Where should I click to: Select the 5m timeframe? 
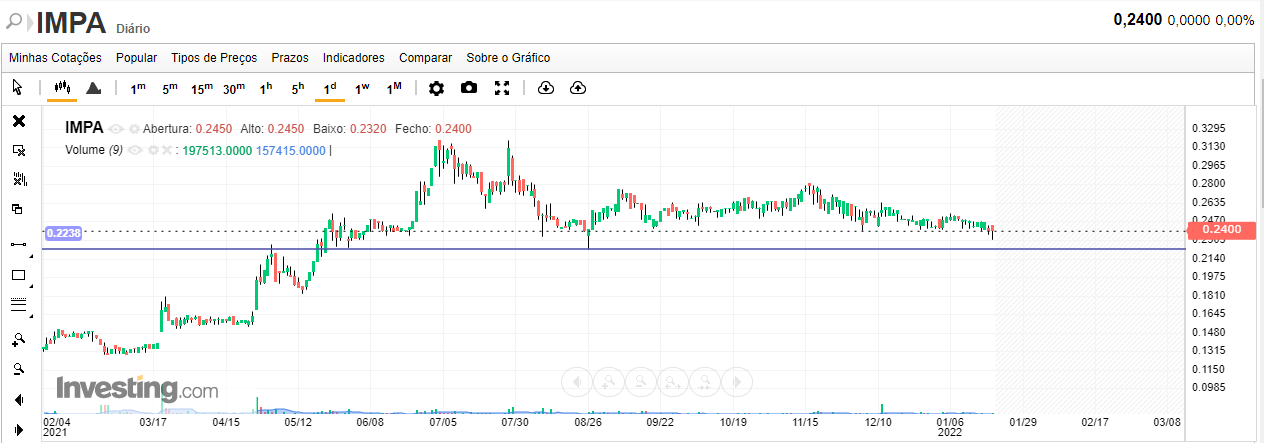click(170, 88)
